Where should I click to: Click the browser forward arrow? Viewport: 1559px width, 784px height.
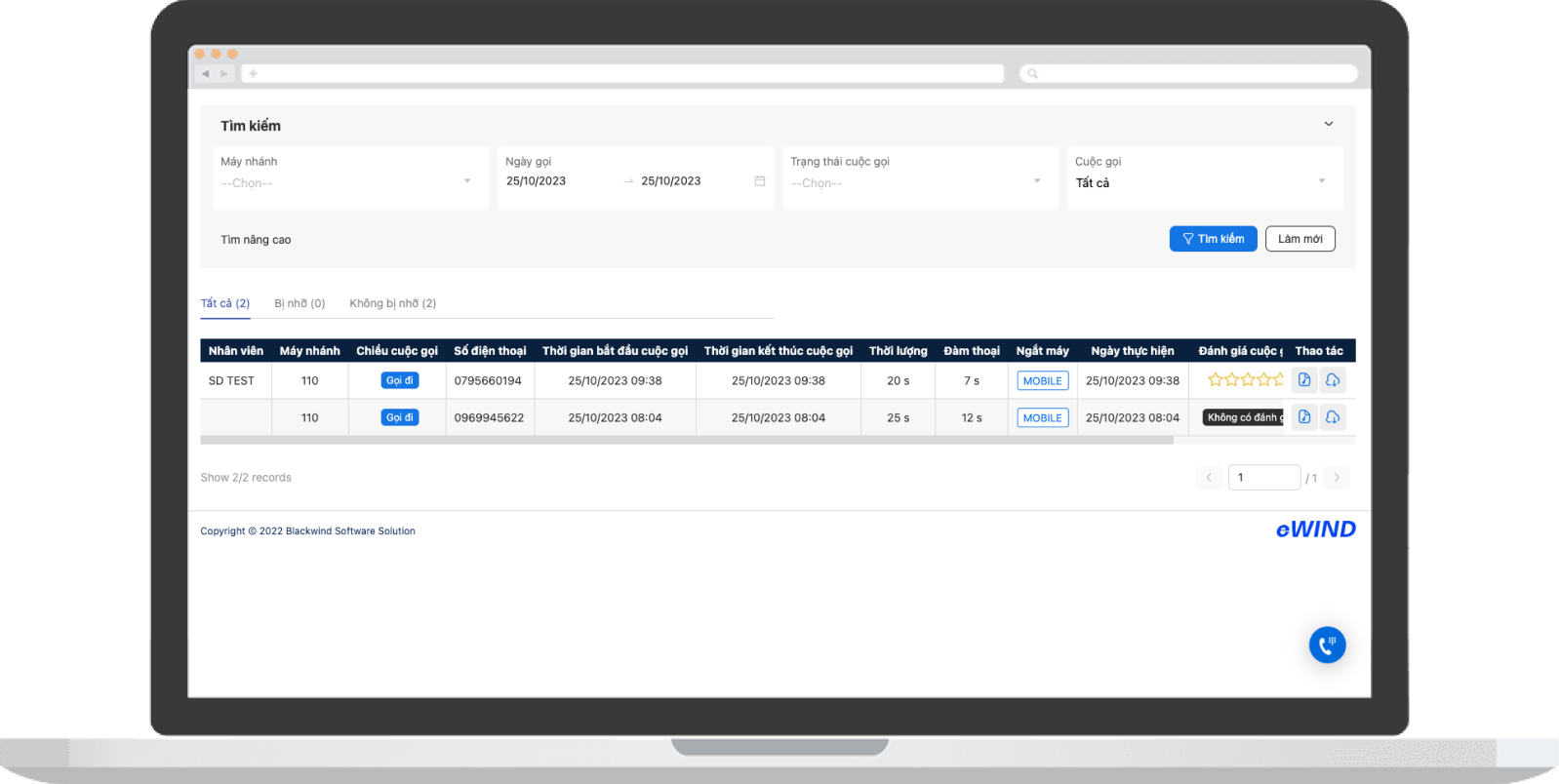coord(224,73)
